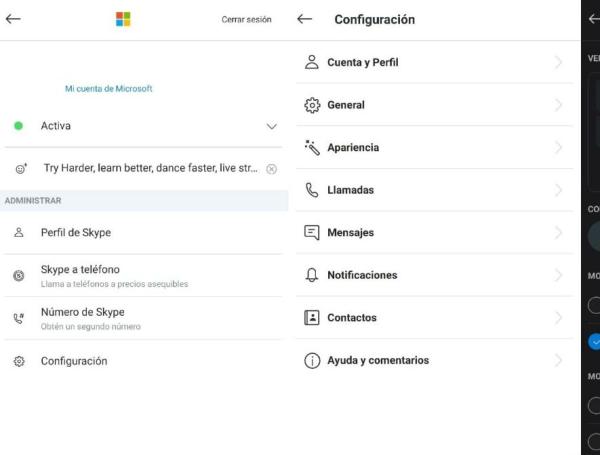The width and height of the screenshot is (600, 455).
Task: Click the Llamadas phone icon
Action: click(312, 190)
